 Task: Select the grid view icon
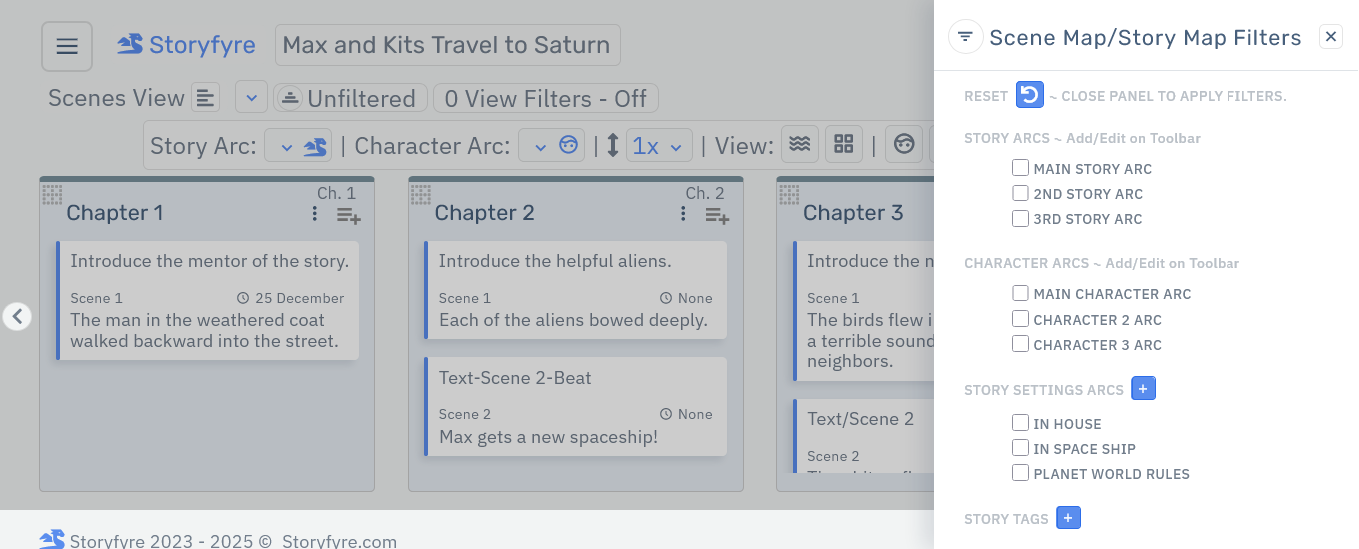tap(844, 145)
